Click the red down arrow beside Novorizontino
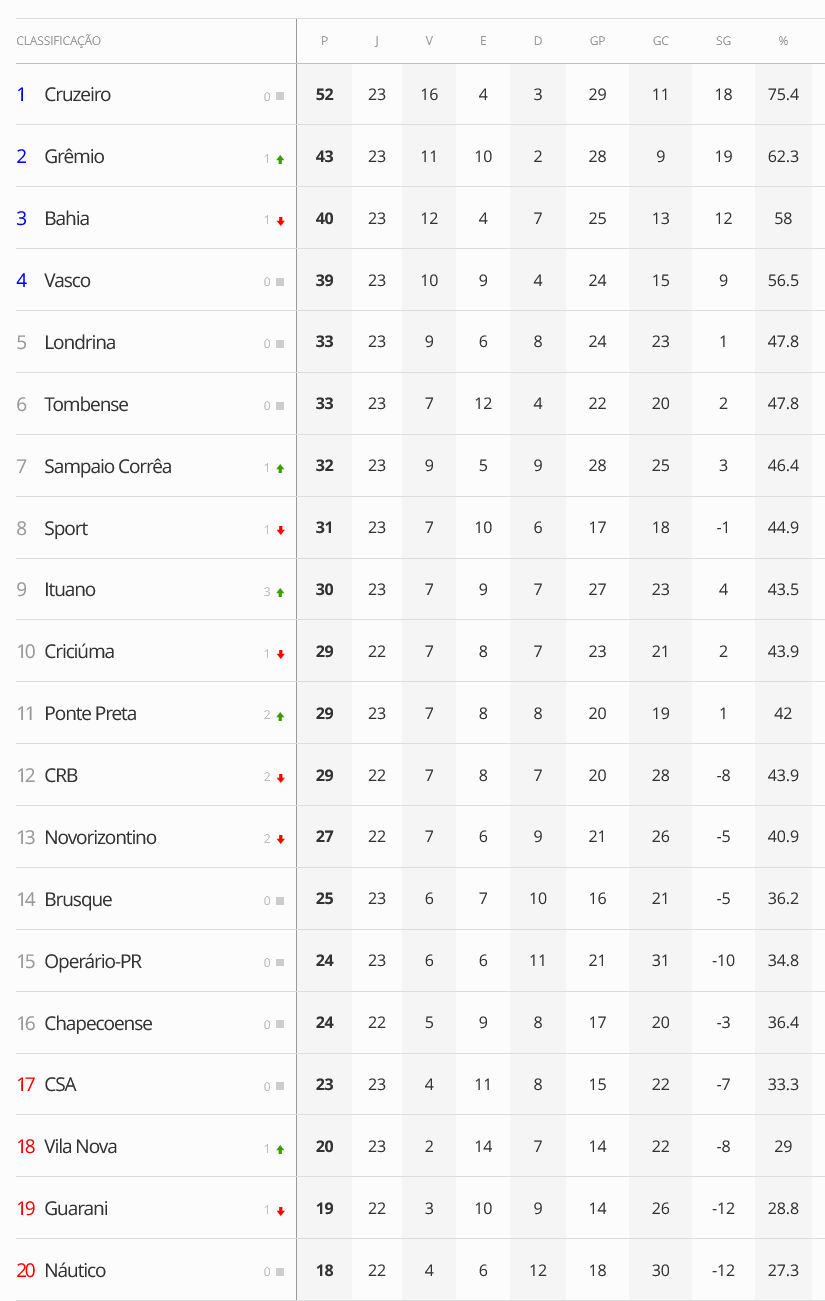This screenshot has width=825, height=1301. (x=280, y=839)
